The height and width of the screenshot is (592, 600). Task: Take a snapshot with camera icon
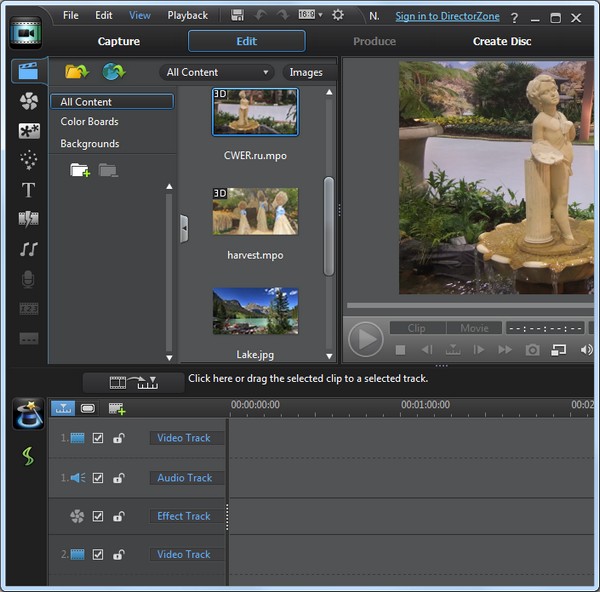point(533,350)
